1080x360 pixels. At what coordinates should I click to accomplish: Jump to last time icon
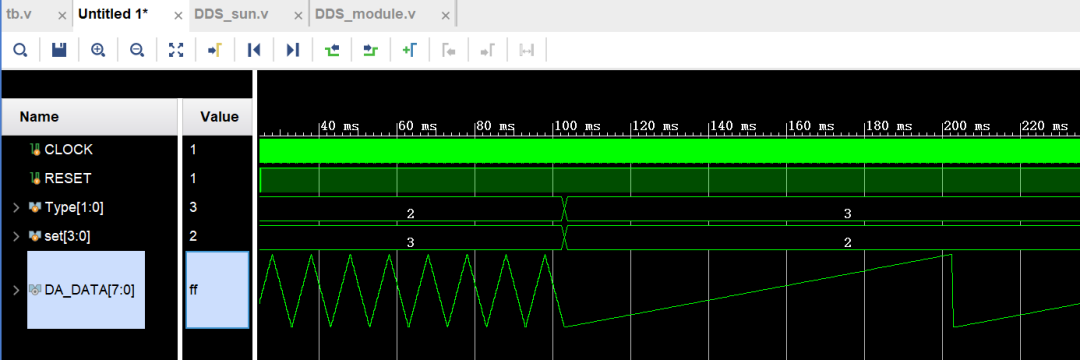[293, 50]
